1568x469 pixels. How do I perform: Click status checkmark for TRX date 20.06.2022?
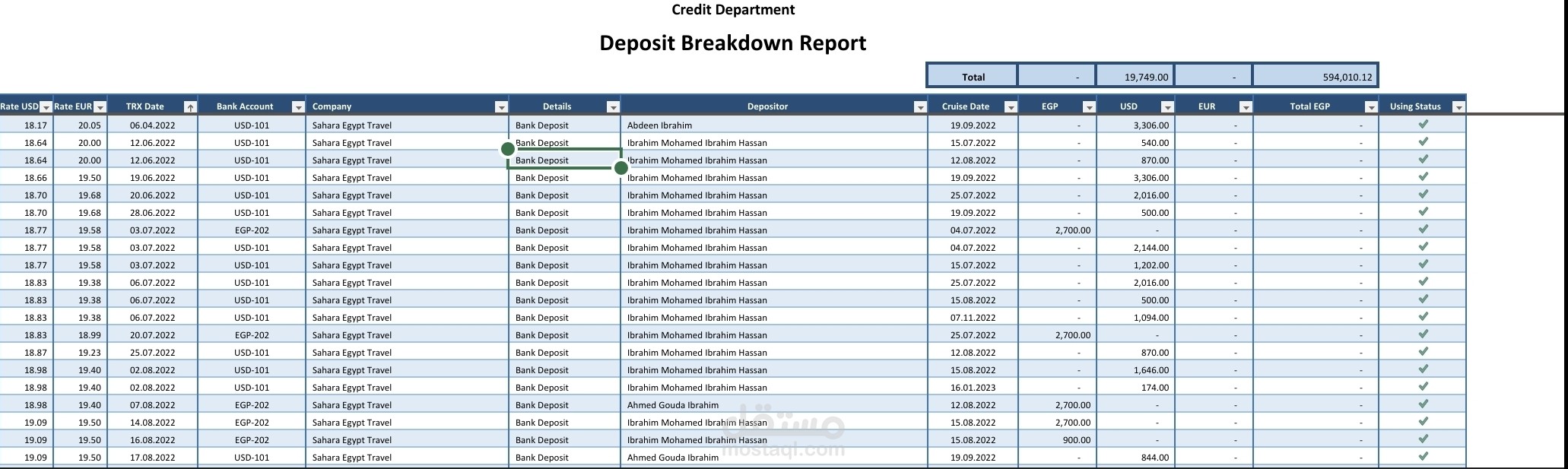pyautogui.click(x=1423, y=194)
